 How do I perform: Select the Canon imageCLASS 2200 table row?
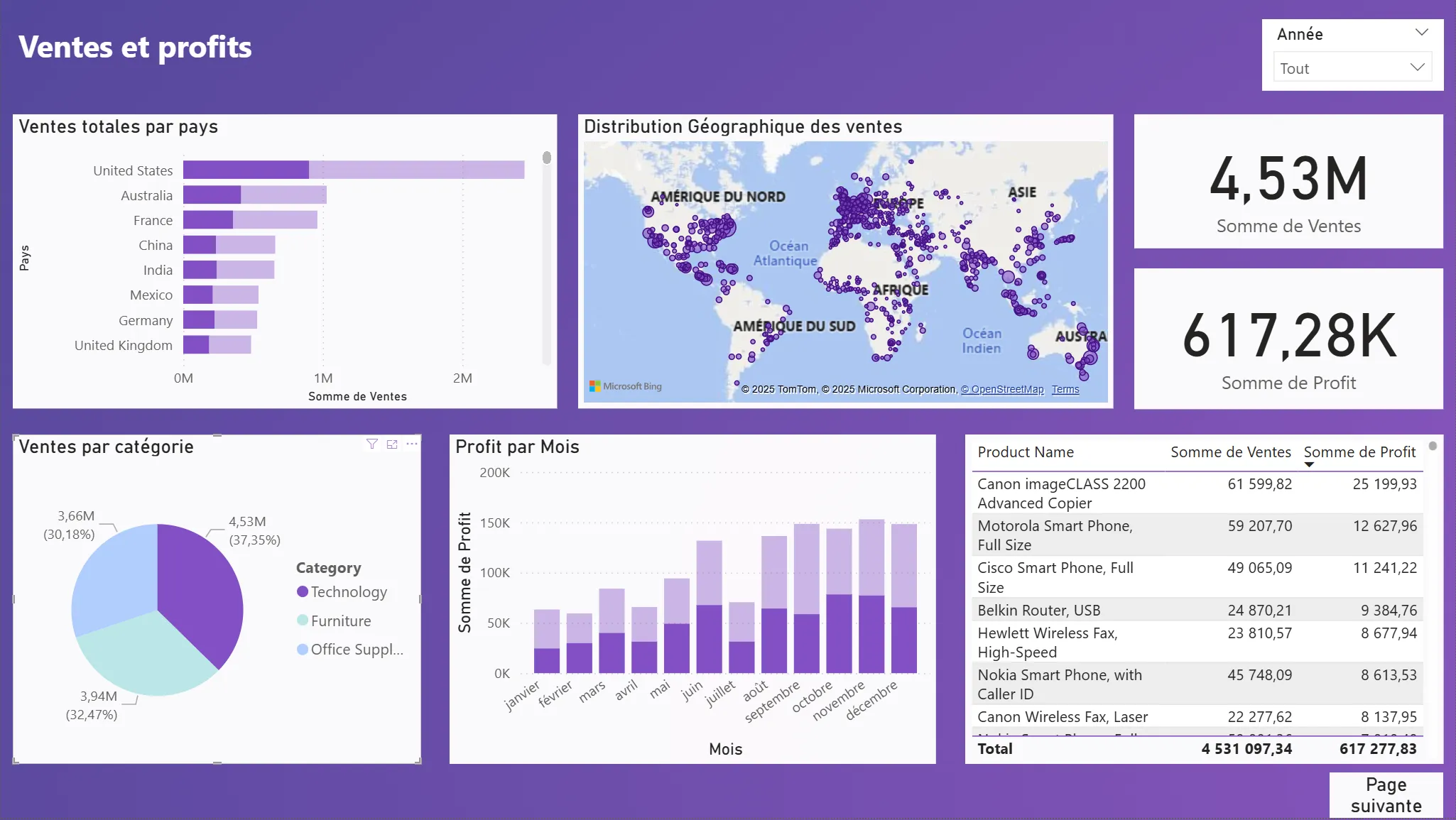(x=1061, y=493)
